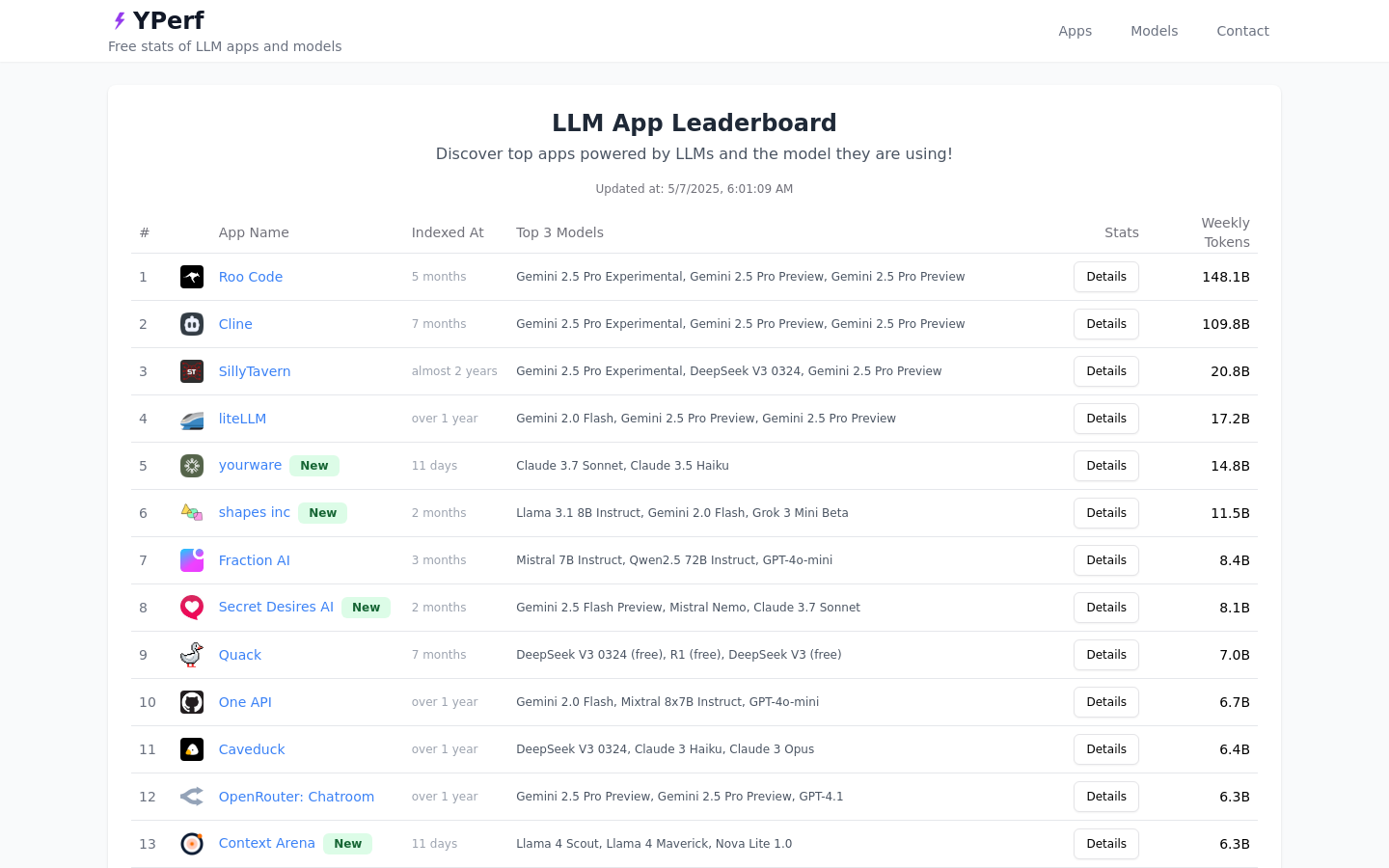Click the Top 3 Models column header
This screenshot has height=868, width=1389.
(x=559, y=232)
